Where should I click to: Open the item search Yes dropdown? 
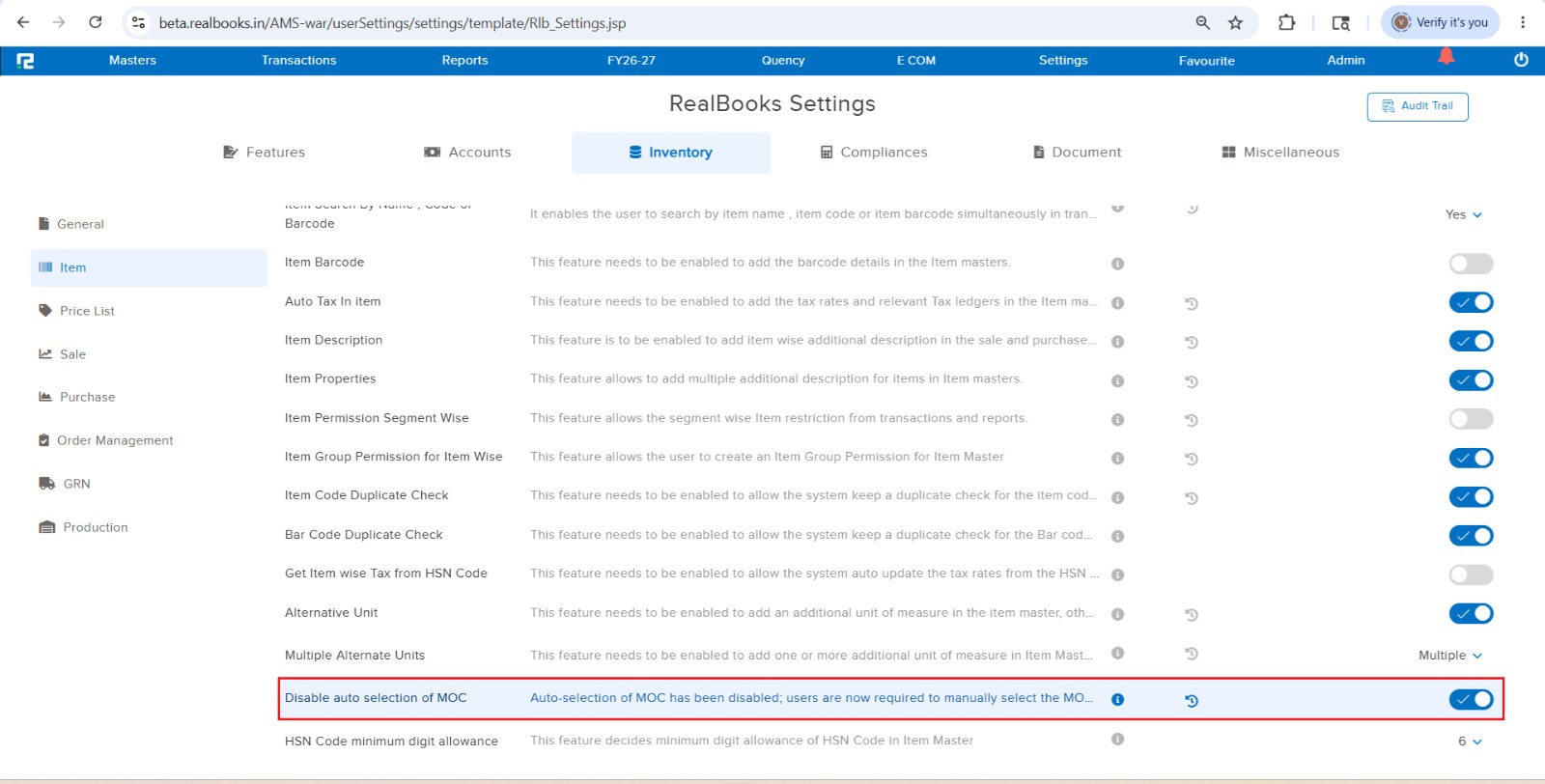click(1464, 214)
